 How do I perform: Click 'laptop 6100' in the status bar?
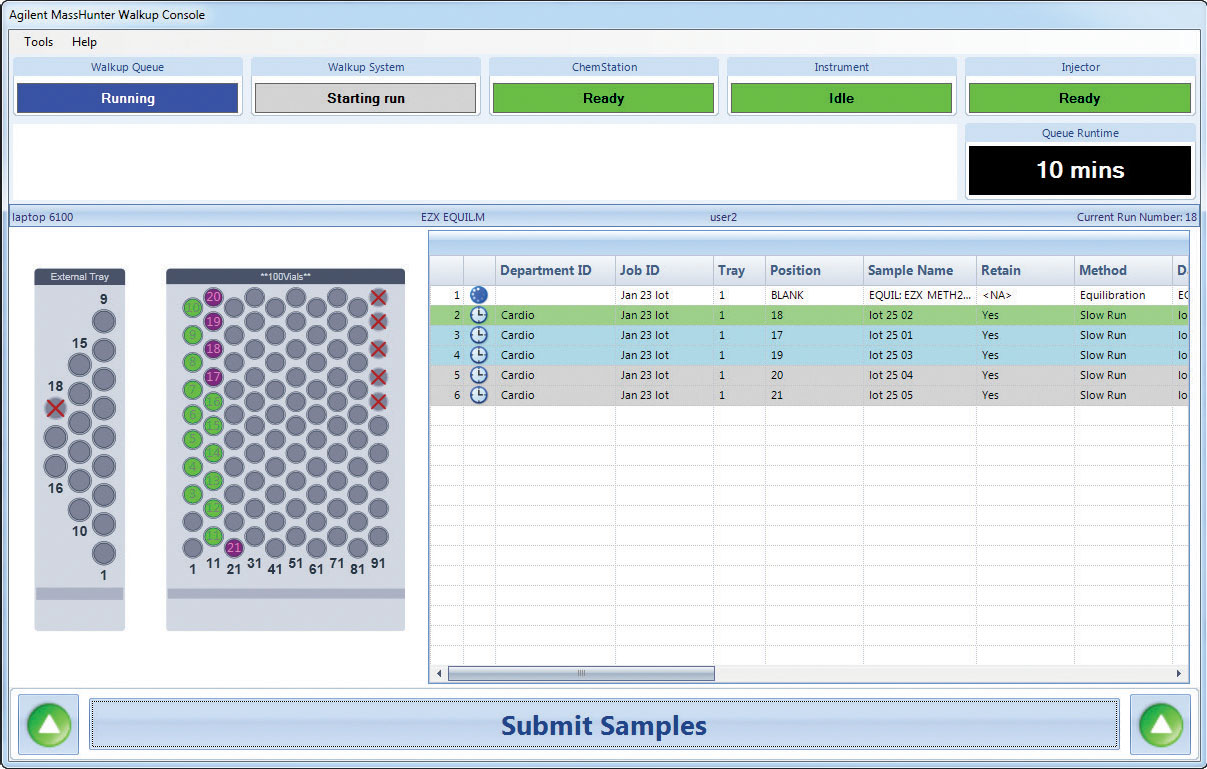coord(43,217)
